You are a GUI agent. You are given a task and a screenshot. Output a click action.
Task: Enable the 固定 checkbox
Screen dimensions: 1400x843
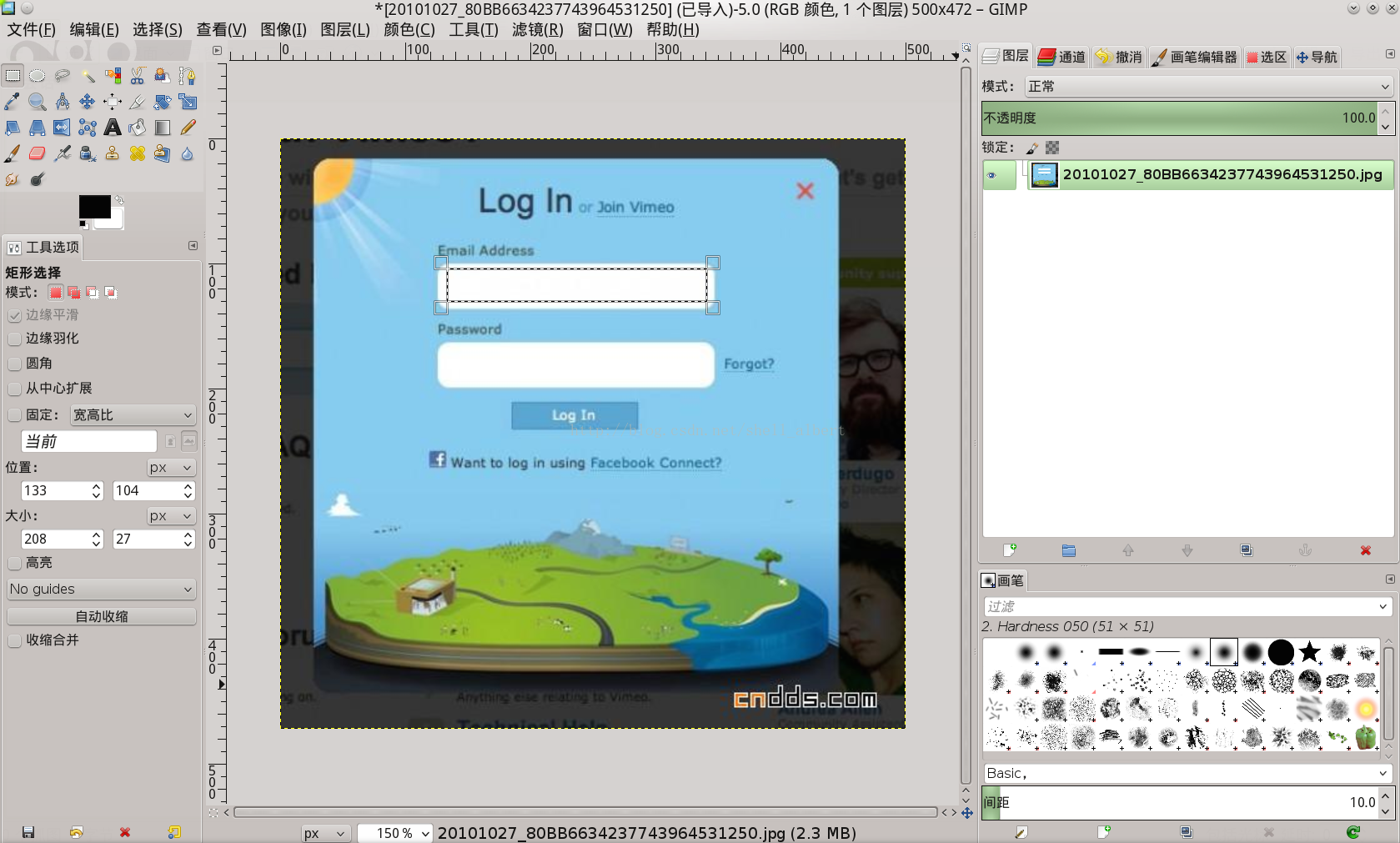(14, 415)
